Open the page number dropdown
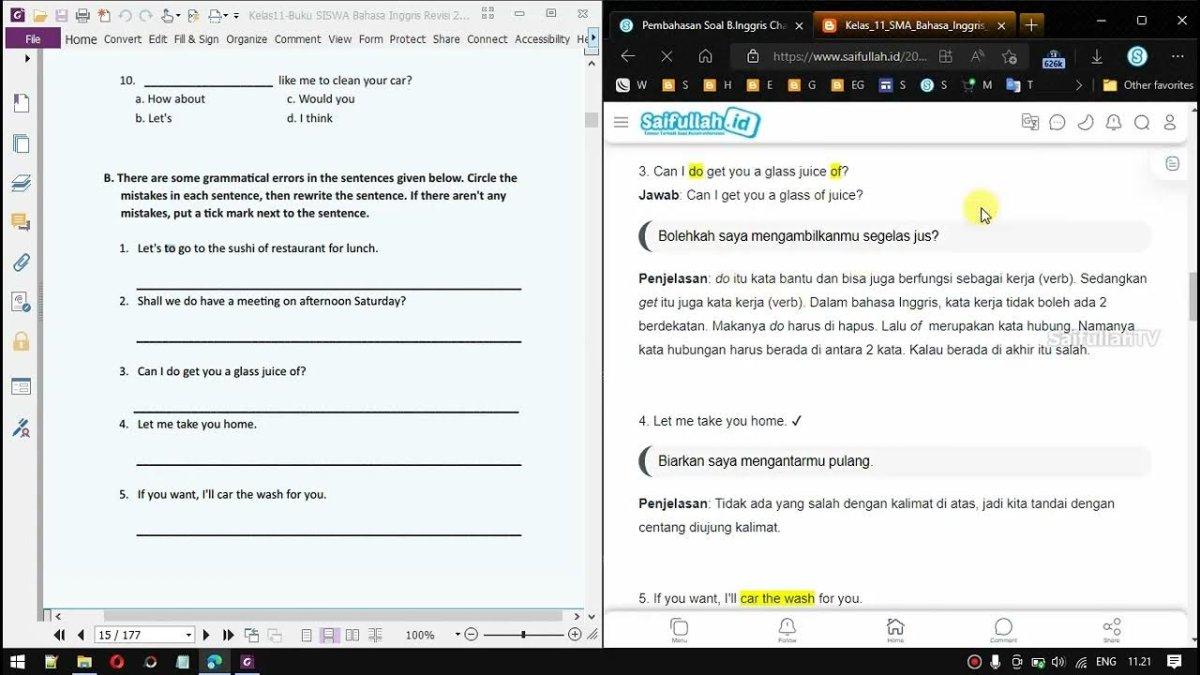 click(x=188, y=635)
